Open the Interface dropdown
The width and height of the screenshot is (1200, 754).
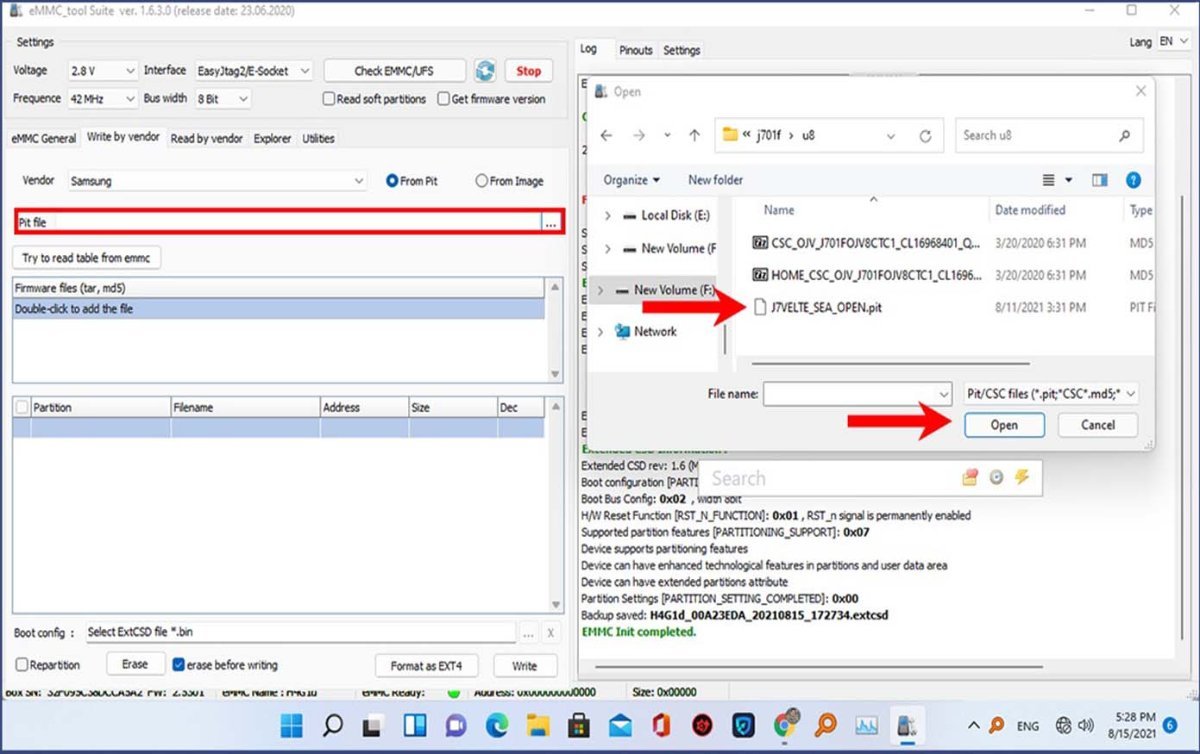254,71
